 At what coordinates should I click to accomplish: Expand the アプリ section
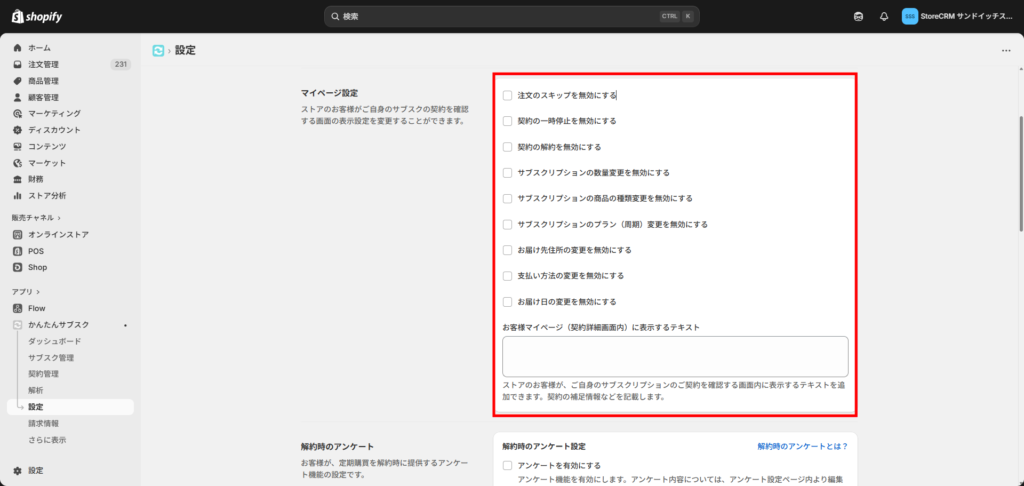tap(25, 292)
